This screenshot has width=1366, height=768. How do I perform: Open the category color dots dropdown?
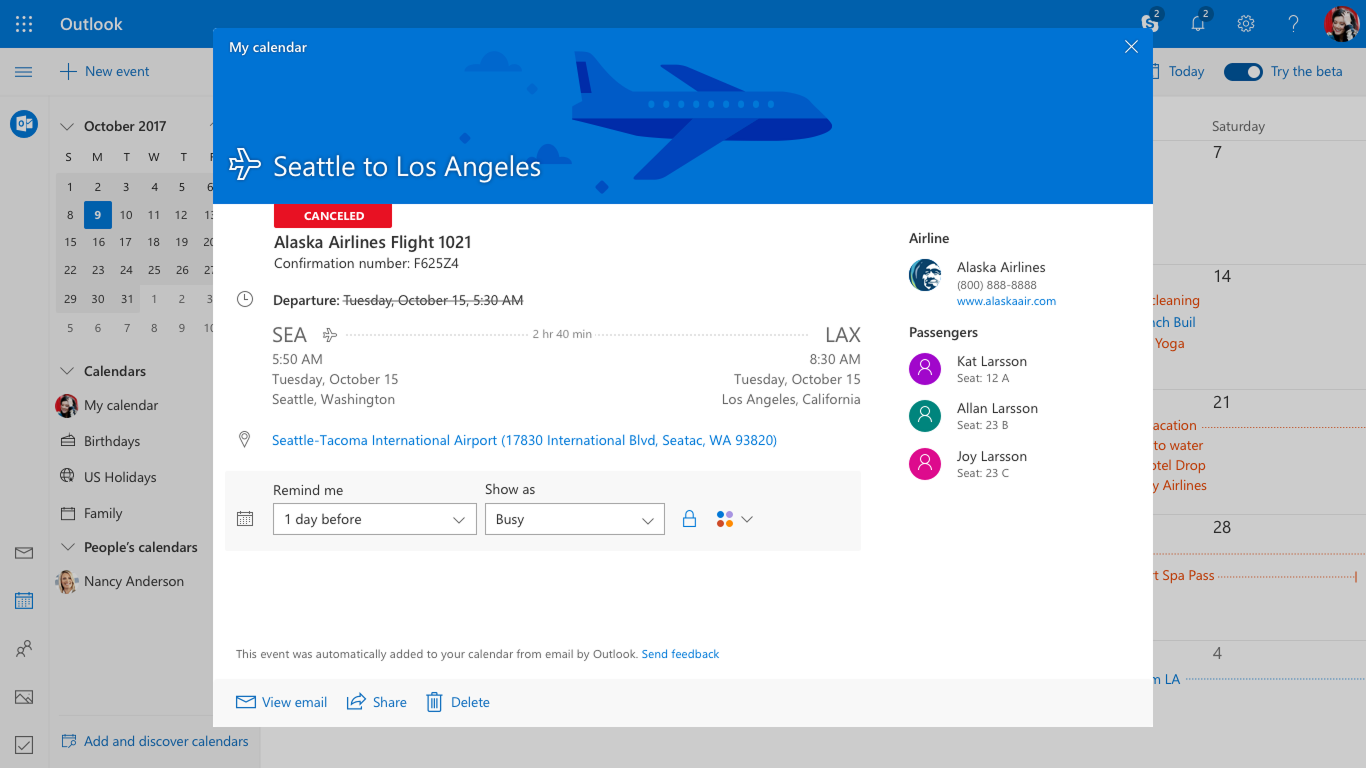pos(734,519)
